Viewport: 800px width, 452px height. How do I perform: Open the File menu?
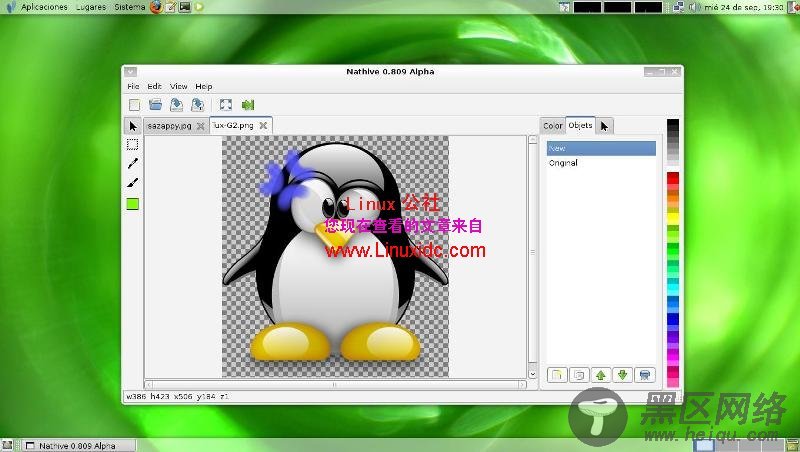[x=133, y=86]
